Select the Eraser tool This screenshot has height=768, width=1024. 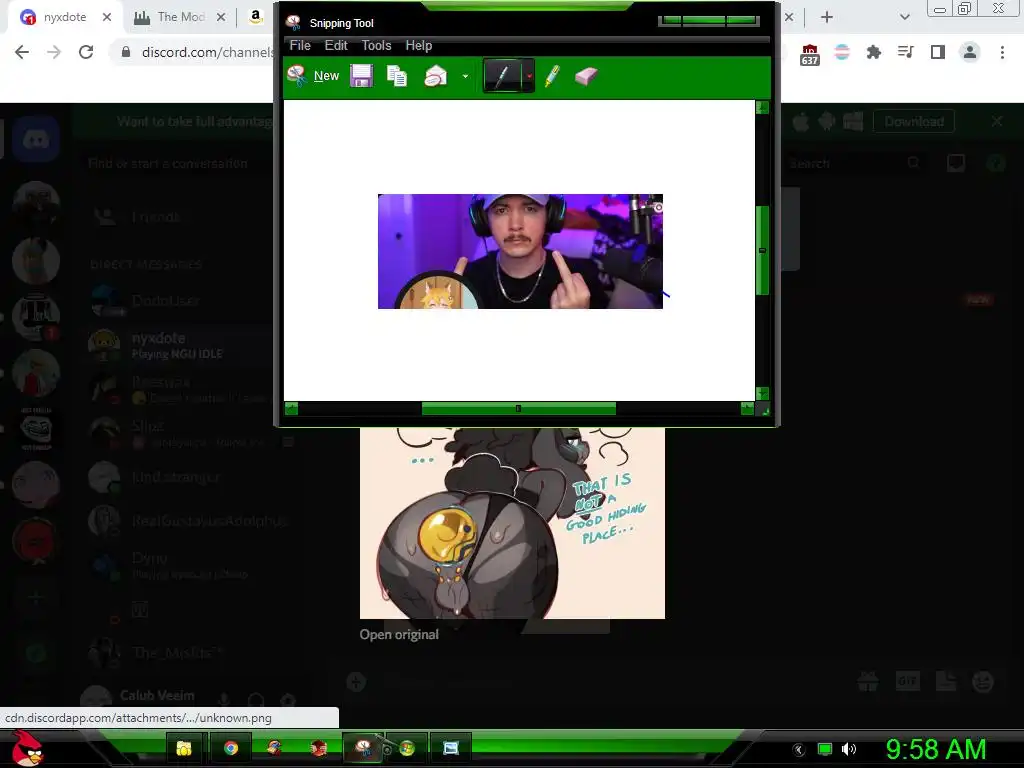pos(586,76)
